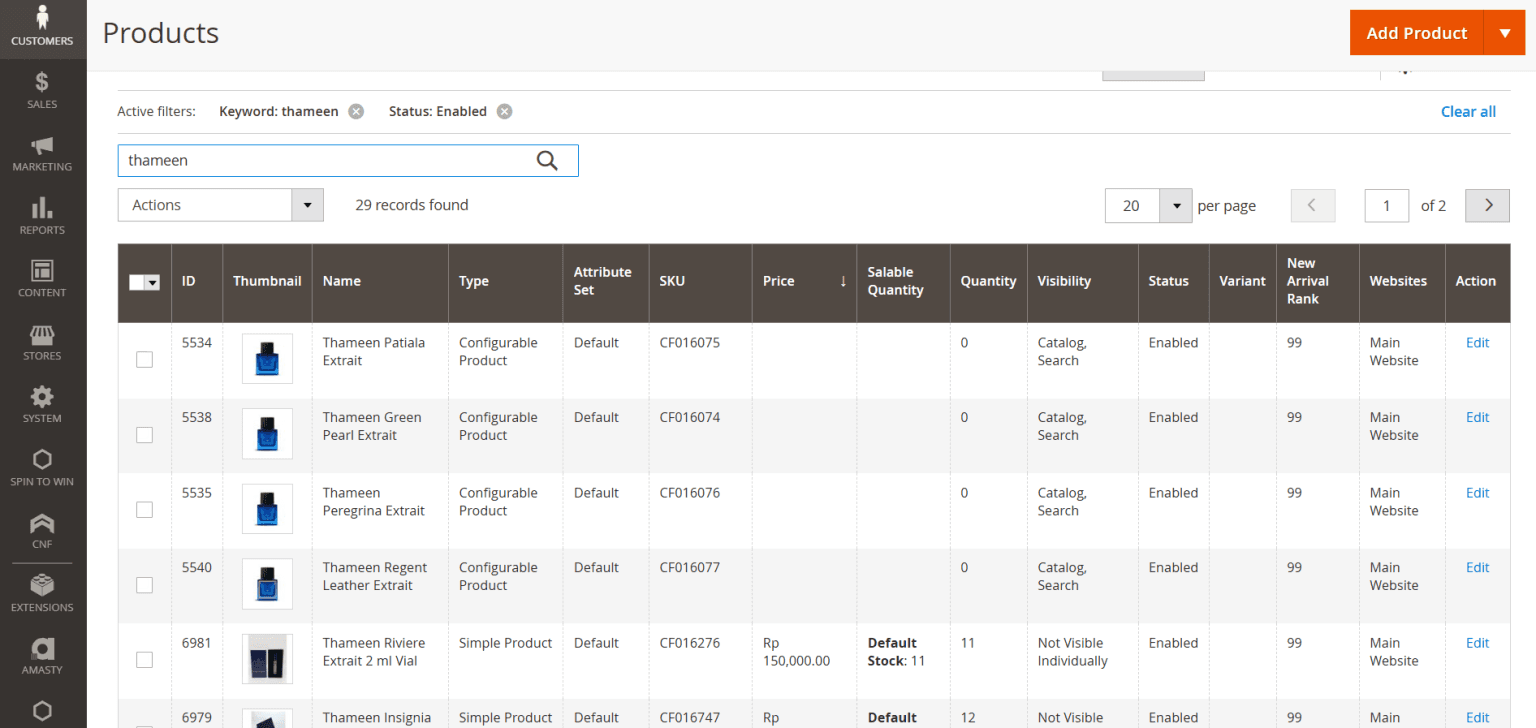1536x728 pixels.
Task: Remove the Status: Enabled filter
Action: (x=505, y=111)
